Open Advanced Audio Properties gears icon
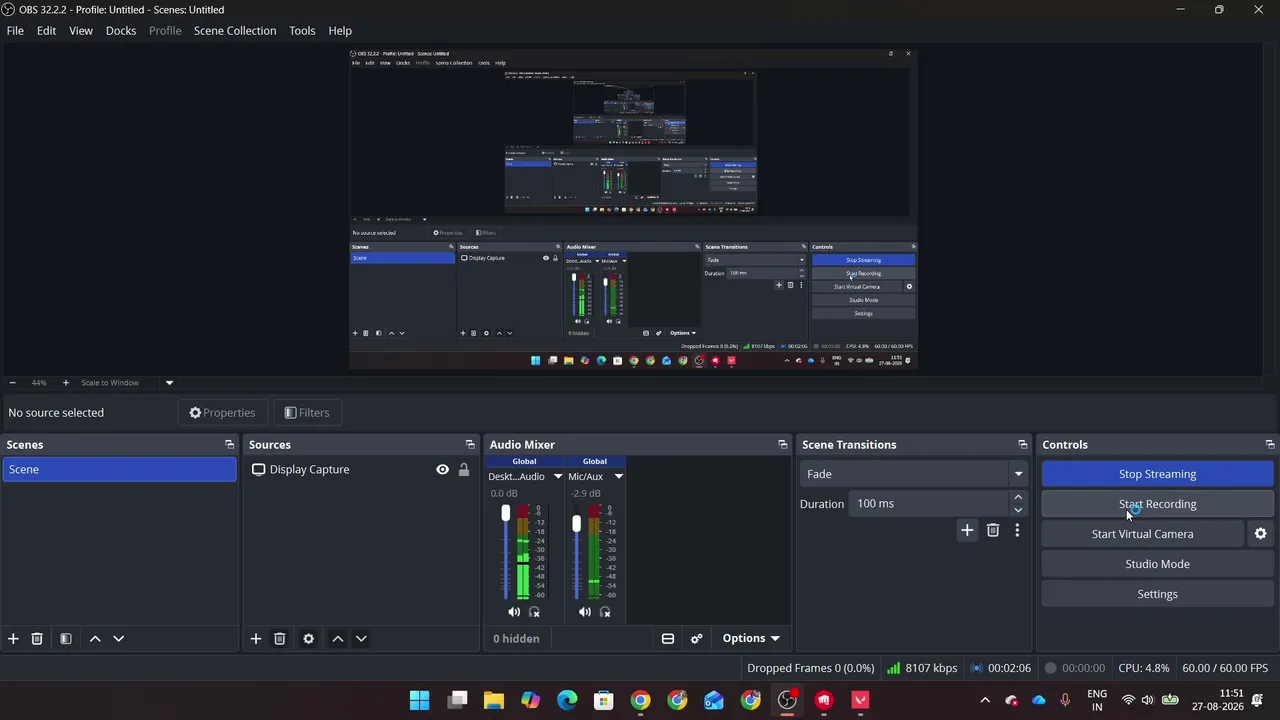This screenshot has height=720, width=1280. point(697,639)
